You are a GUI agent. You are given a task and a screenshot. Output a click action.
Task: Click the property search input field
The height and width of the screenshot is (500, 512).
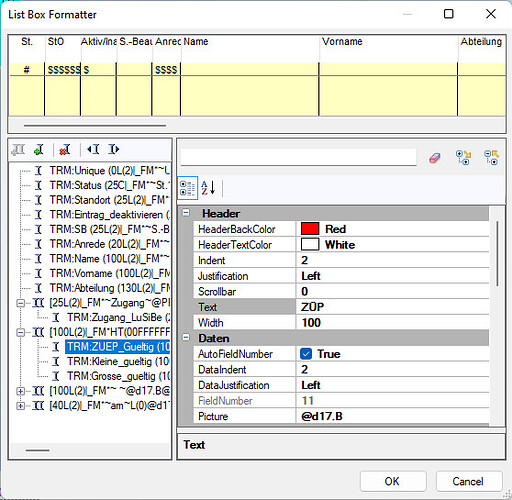[x=298, y=157]
